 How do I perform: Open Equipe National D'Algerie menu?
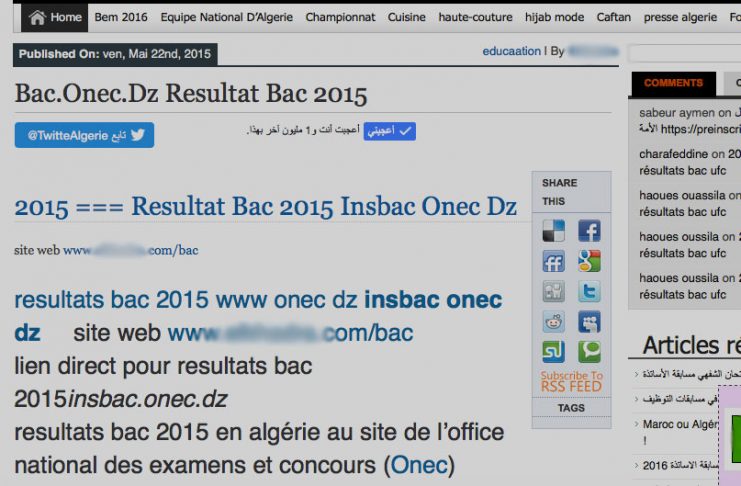(x=226, y=17)
